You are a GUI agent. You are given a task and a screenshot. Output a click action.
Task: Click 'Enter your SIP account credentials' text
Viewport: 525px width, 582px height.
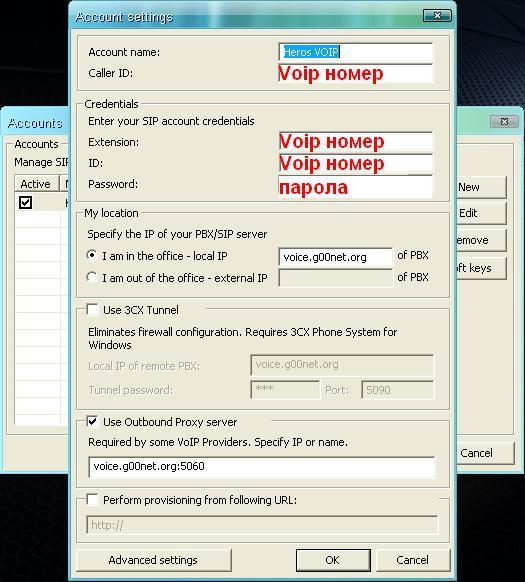pos(171,121)
